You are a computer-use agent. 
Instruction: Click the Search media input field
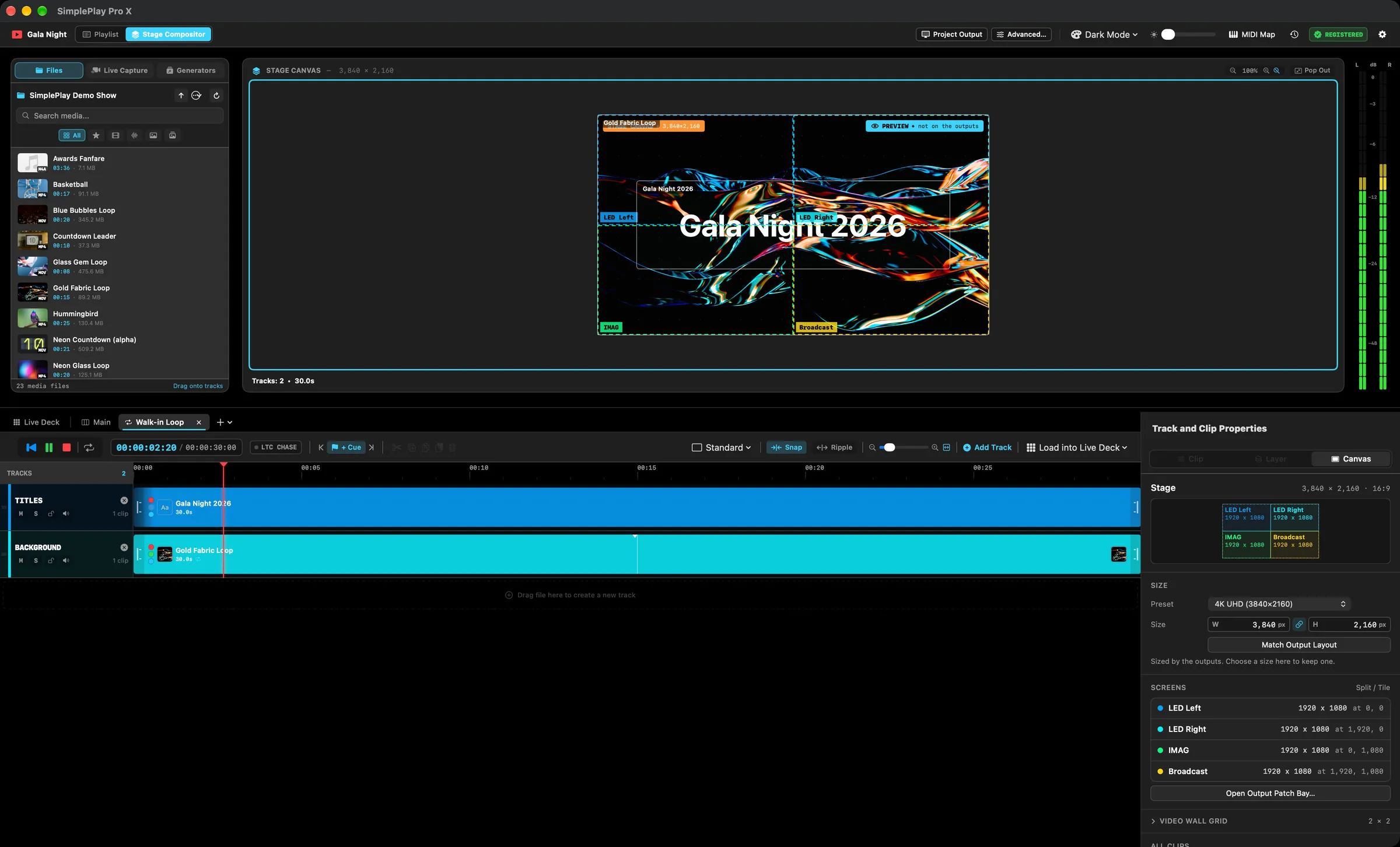coord(120,116)
